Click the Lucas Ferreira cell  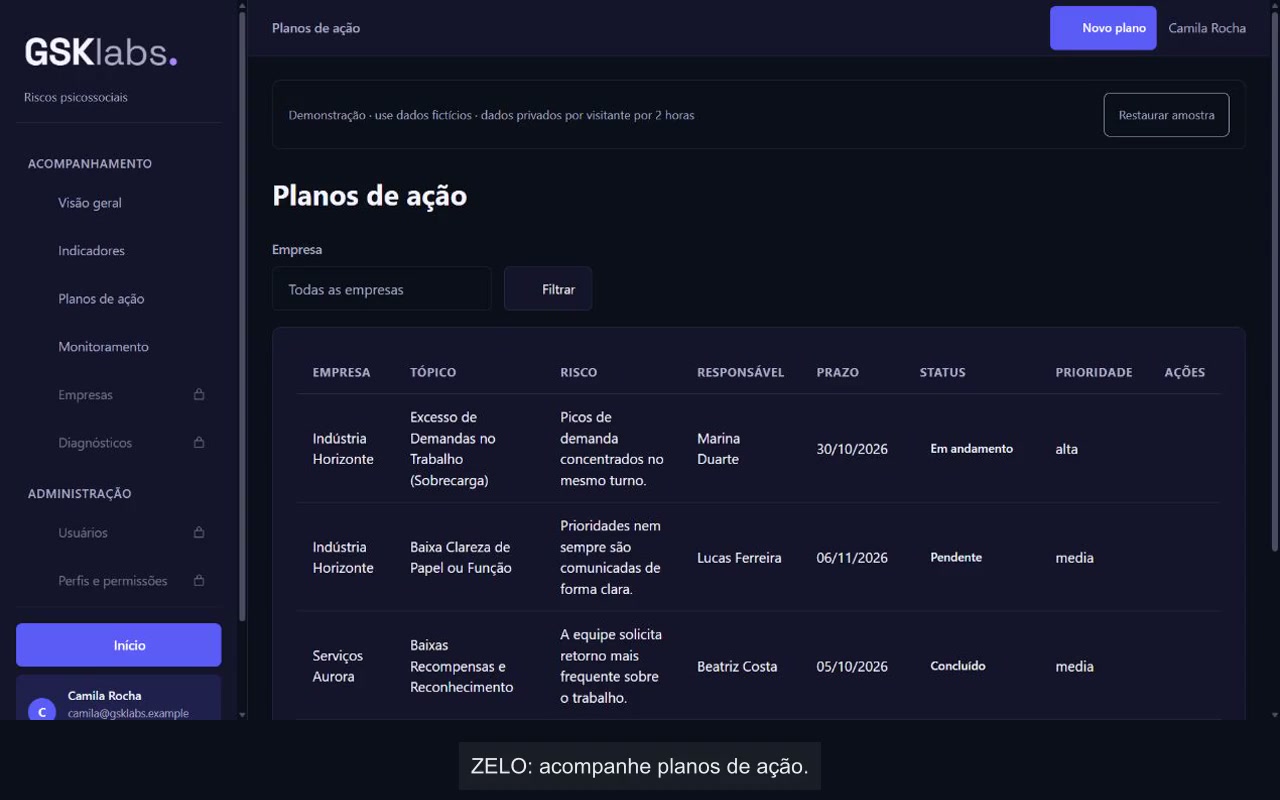[x=739, y=558]
